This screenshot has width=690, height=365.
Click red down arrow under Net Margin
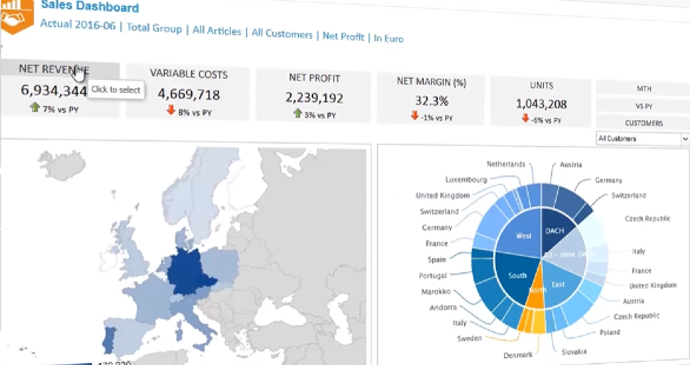415,116
